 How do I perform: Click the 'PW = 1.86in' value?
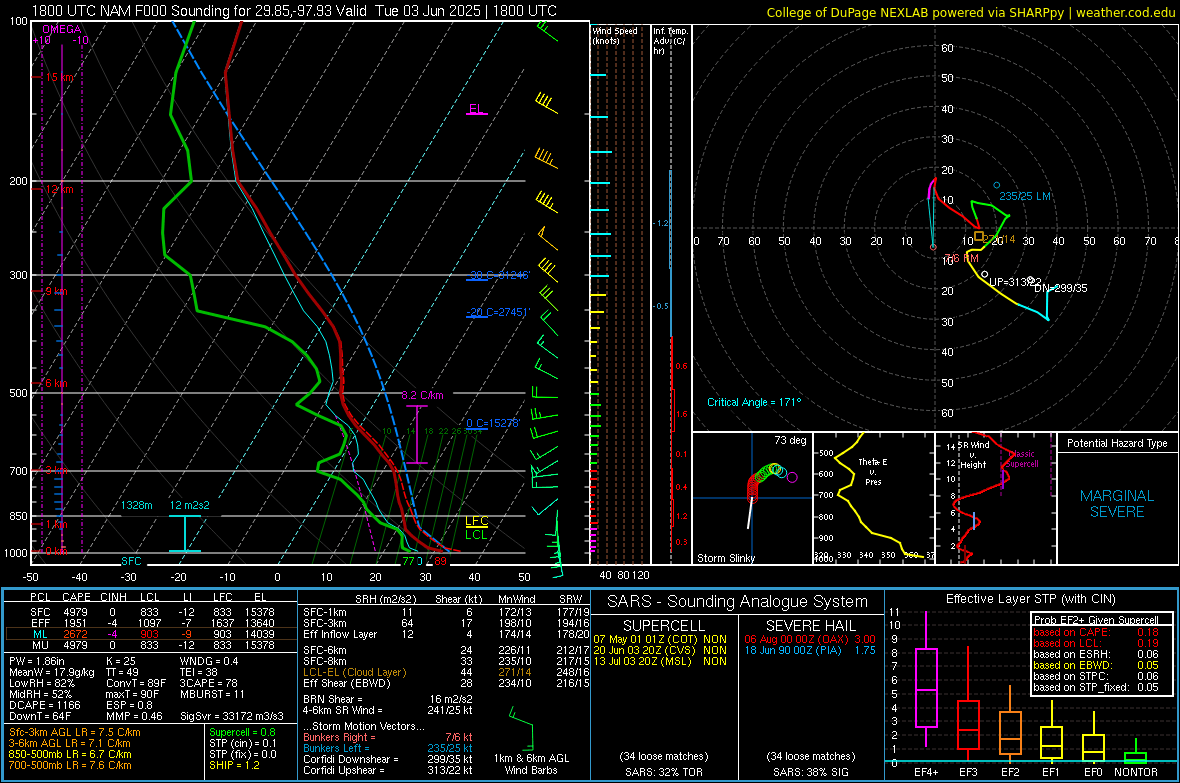click(x=37, y=661)
